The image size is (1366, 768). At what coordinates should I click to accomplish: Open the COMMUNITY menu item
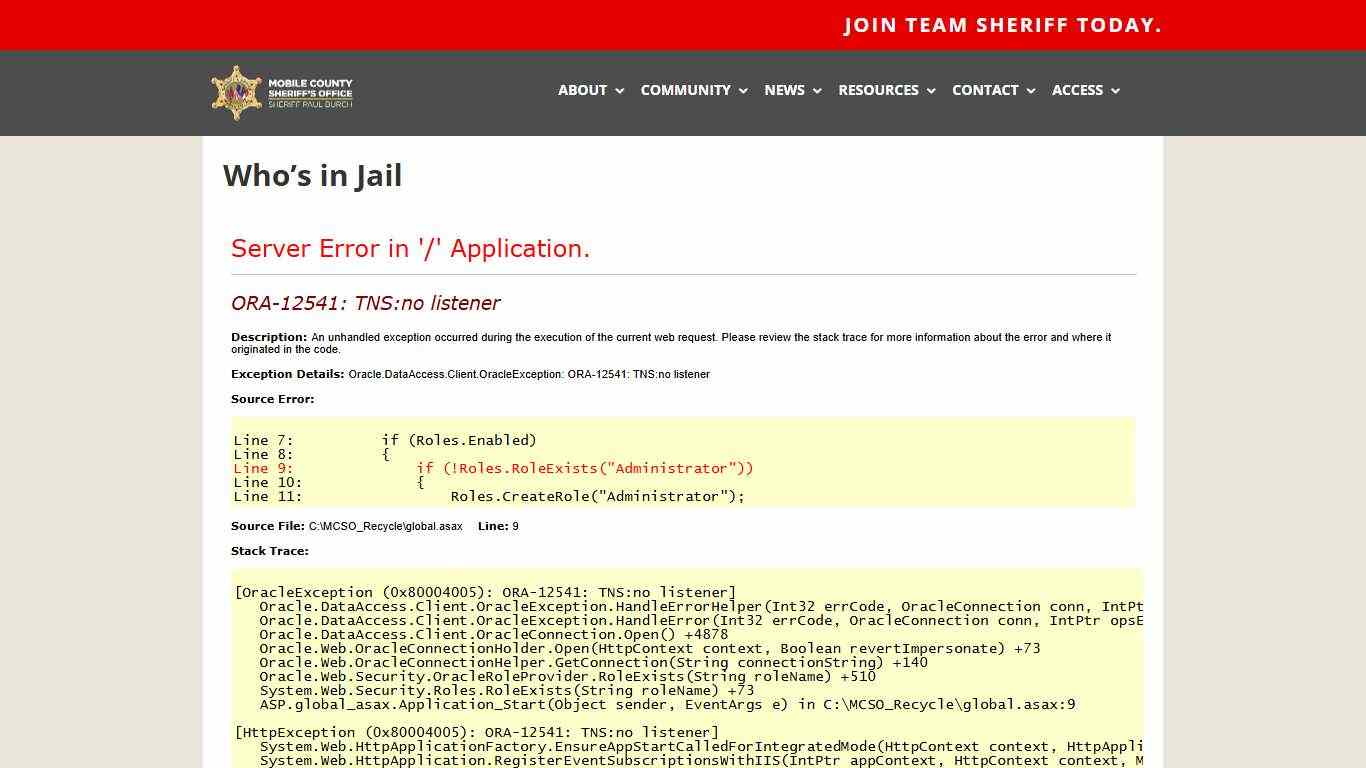pos(685,90)
